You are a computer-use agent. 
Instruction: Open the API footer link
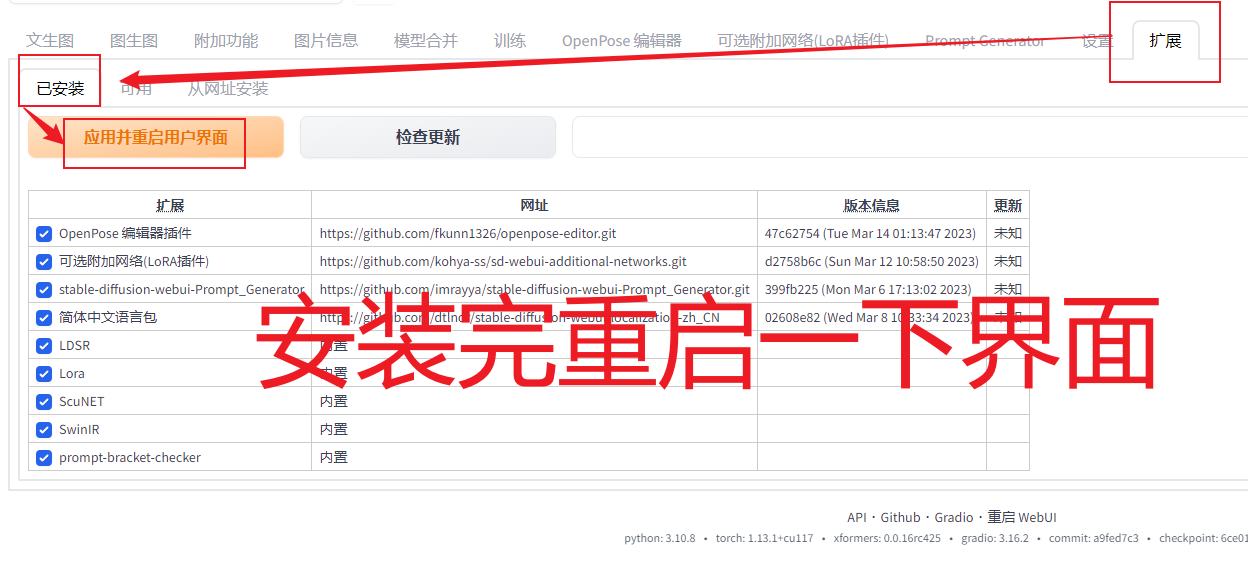857,517
